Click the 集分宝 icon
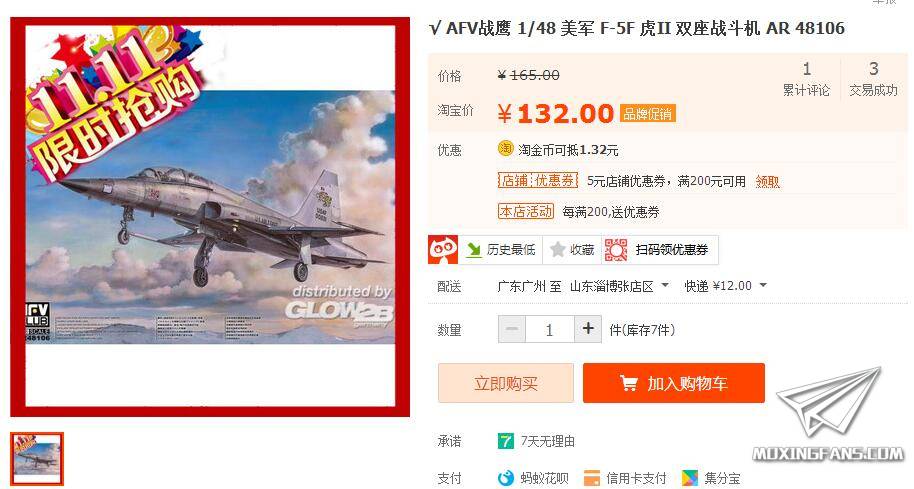914x489 pixels. (x=690, y=478)
